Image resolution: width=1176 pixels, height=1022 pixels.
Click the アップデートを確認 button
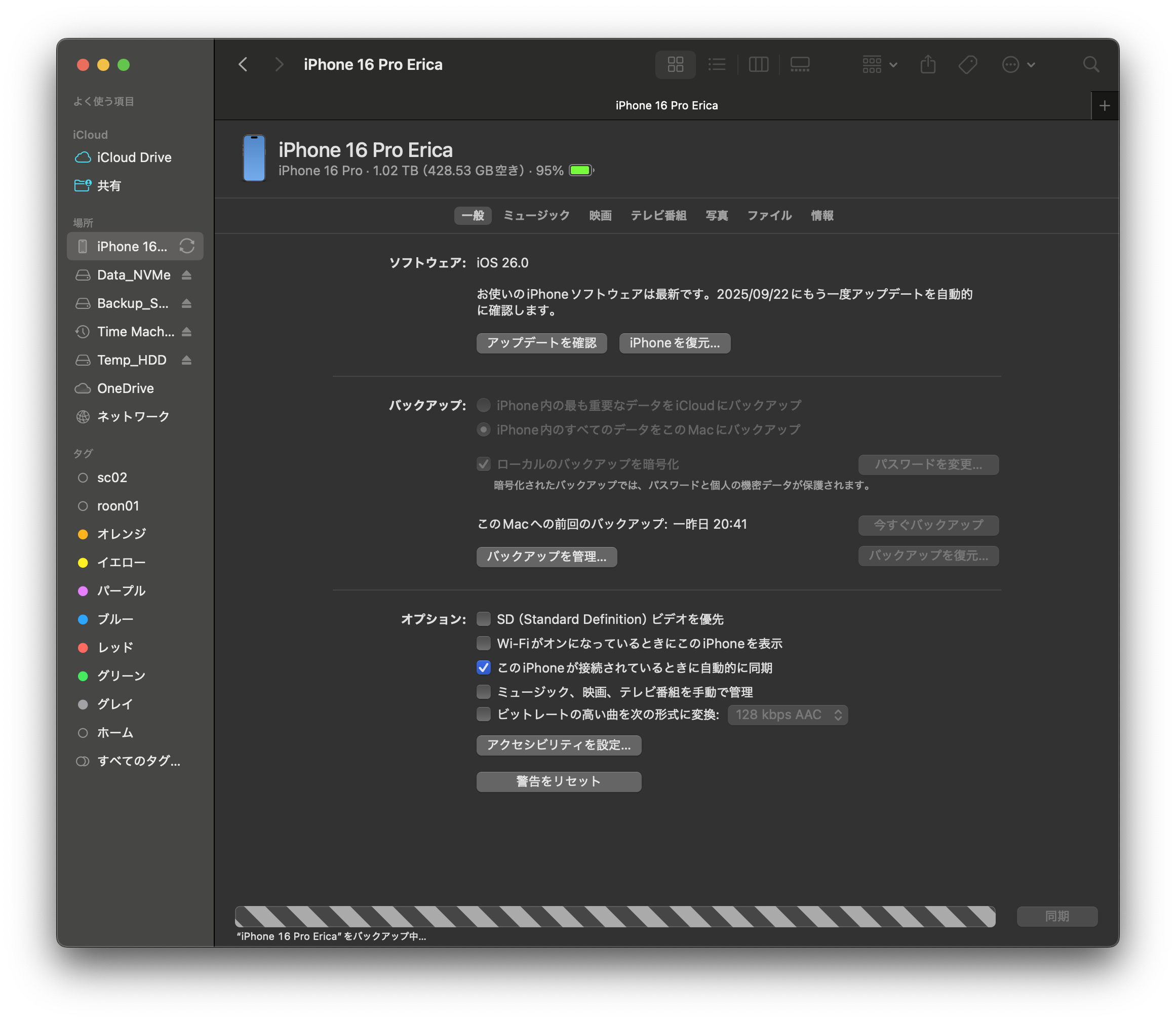coord(541,343)
